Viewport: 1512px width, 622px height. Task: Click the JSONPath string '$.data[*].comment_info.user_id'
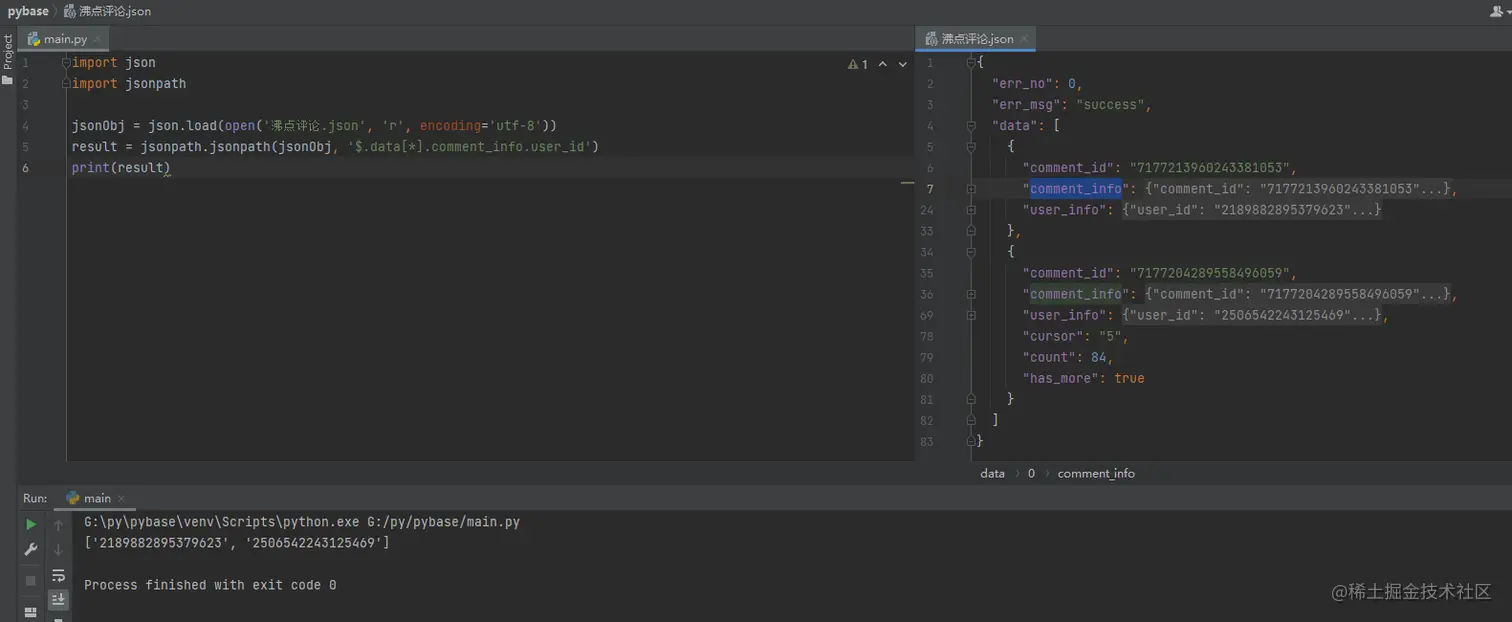tap(469, 147)
